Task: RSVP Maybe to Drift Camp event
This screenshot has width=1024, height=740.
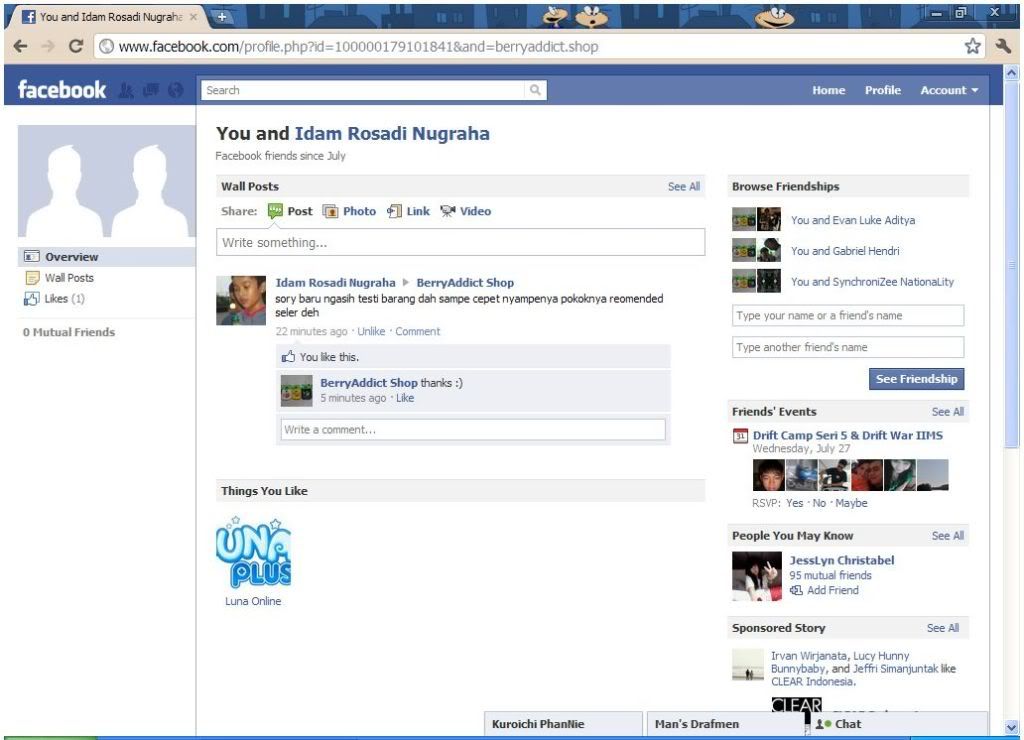Action: tap(852, 503)
